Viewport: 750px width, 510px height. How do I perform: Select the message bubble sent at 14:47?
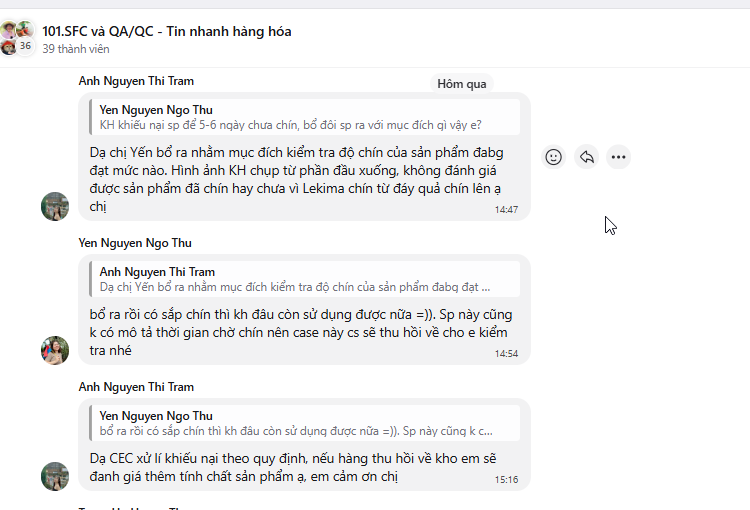click(300, 180)
